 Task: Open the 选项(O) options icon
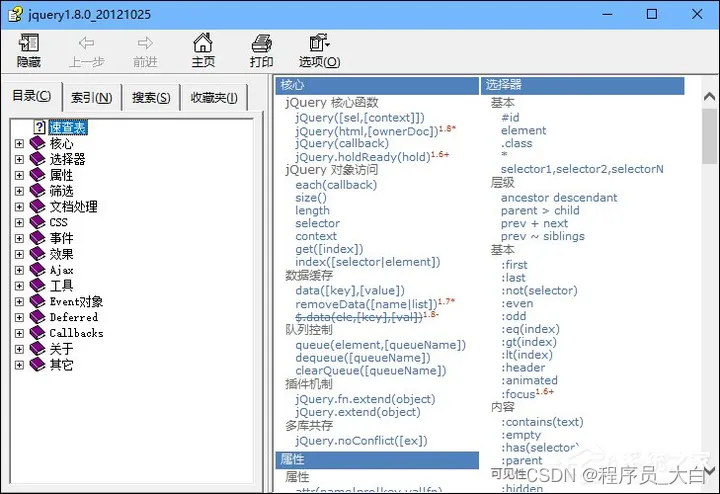click(x=319, y=43)
